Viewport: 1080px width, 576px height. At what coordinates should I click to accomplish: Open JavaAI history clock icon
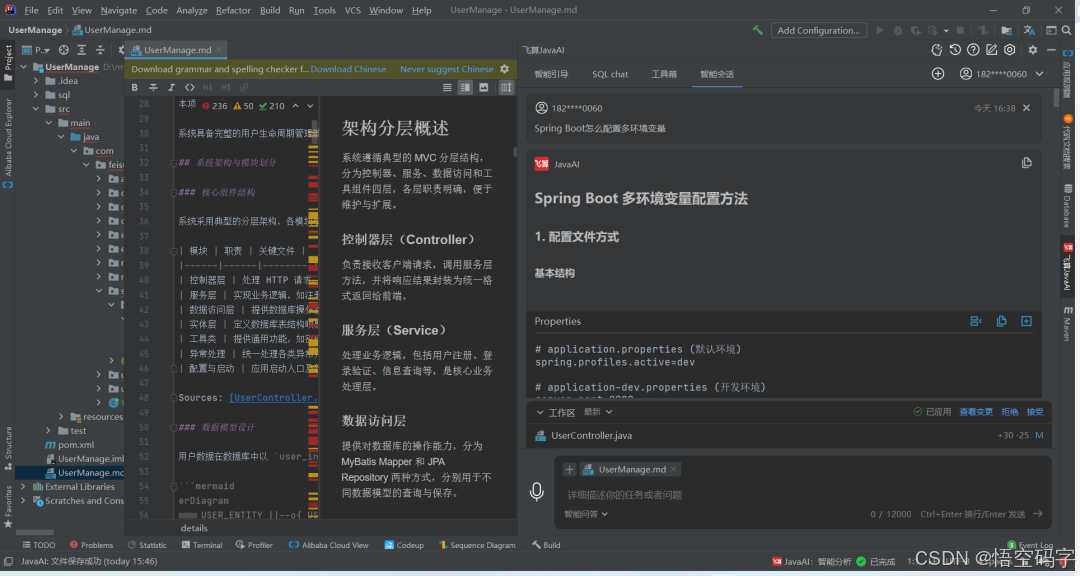[955, 50]
